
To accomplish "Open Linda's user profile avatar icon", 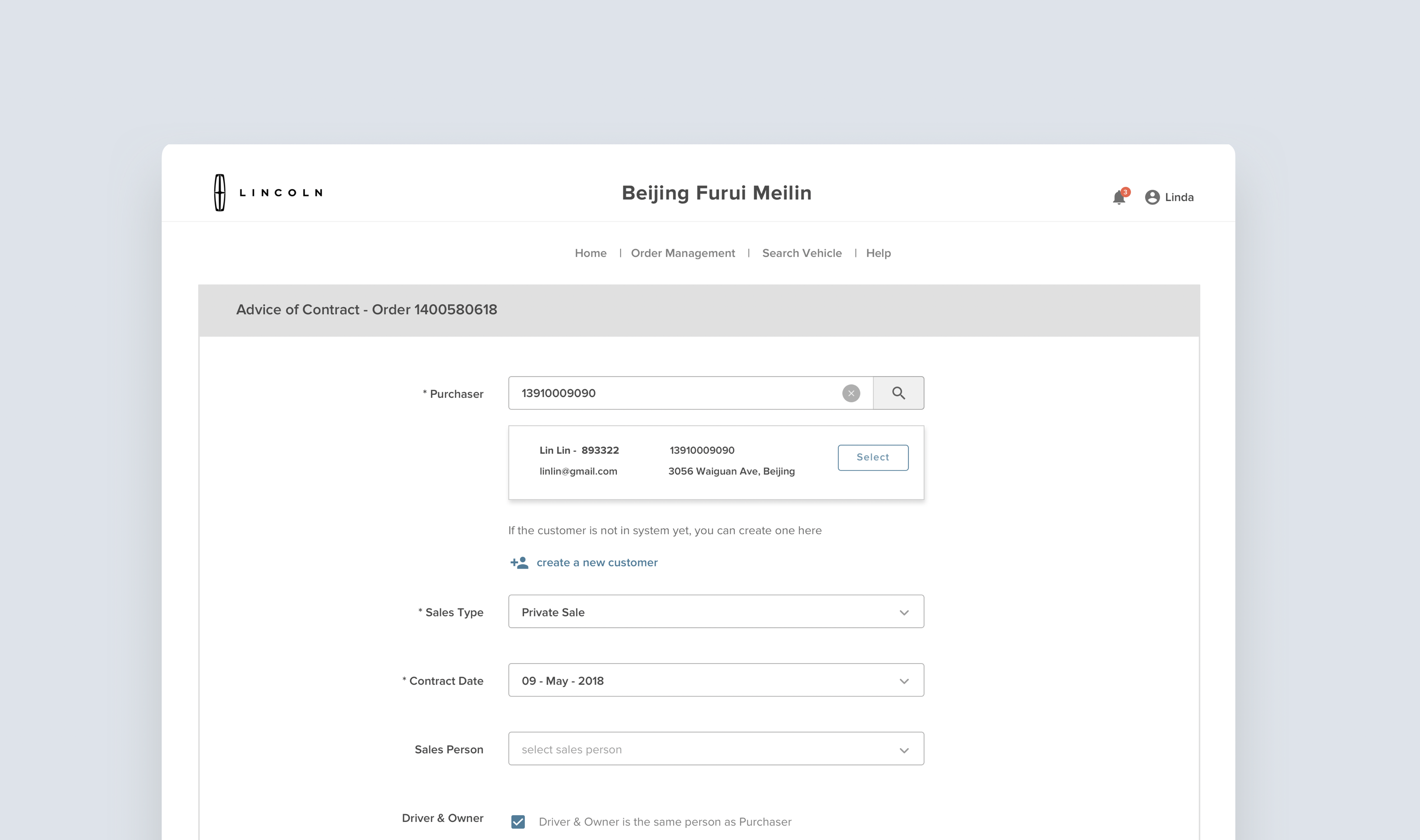I will coord(1152,197).
